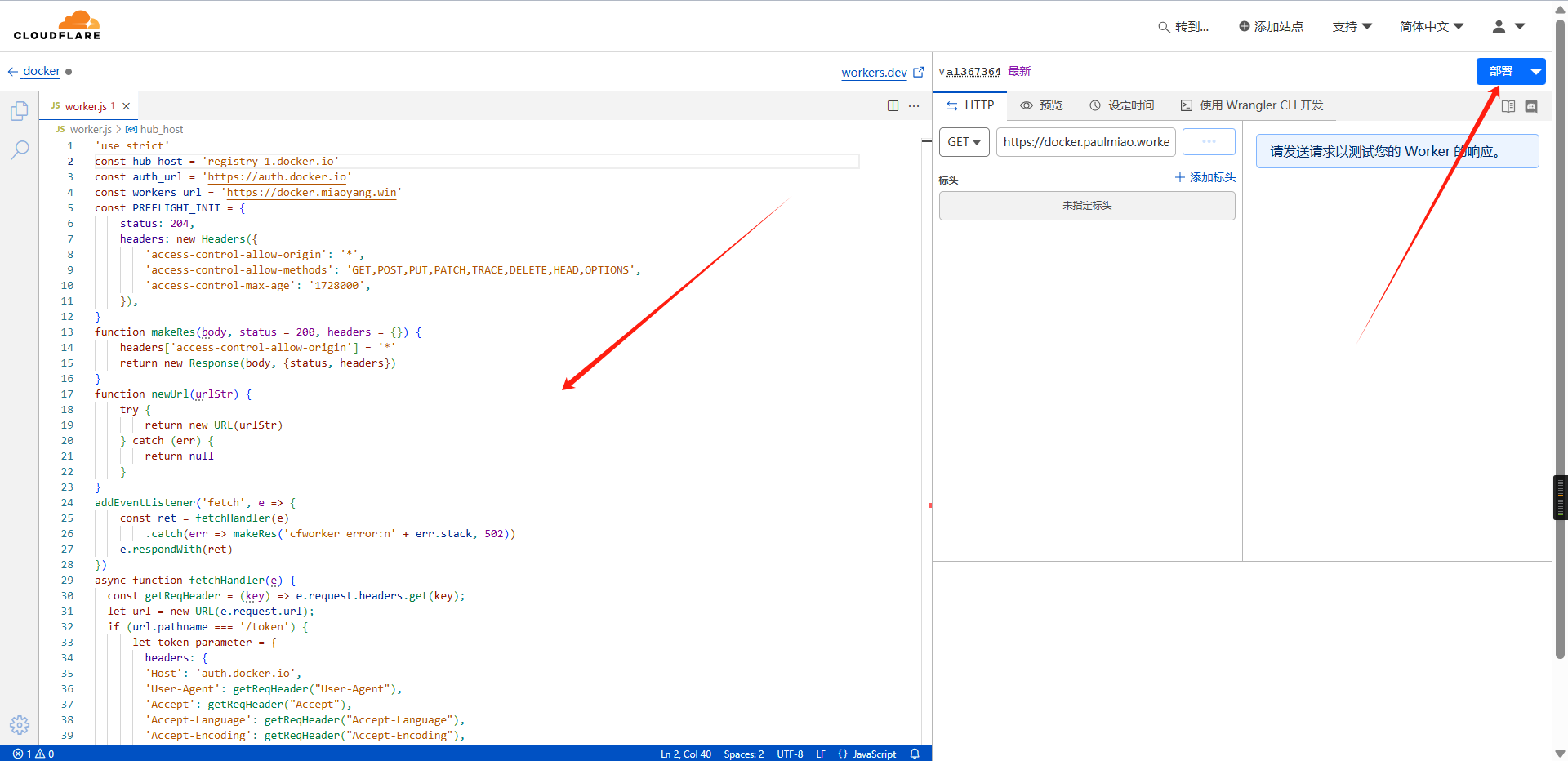Open workers.dev link
The image size is (1568, 761).
click(x=874, y=73)
